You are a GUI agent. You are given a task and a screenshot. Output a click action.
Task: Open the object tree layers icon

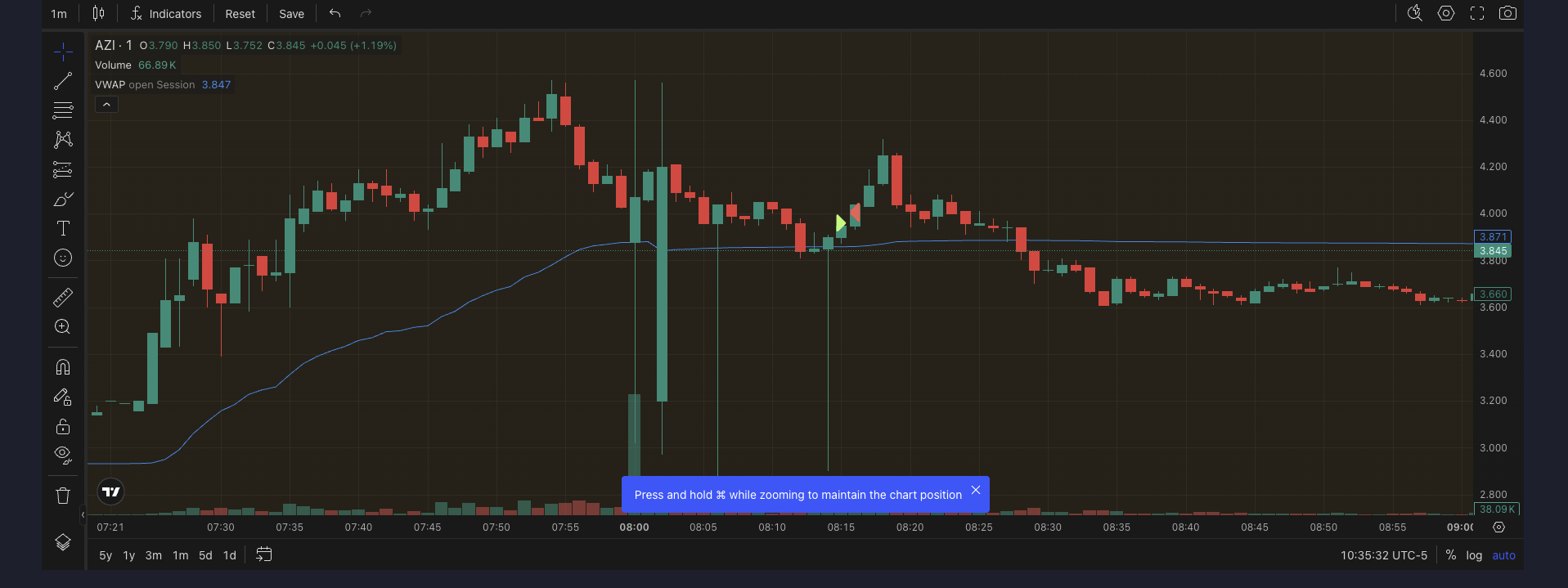[63, 542]
